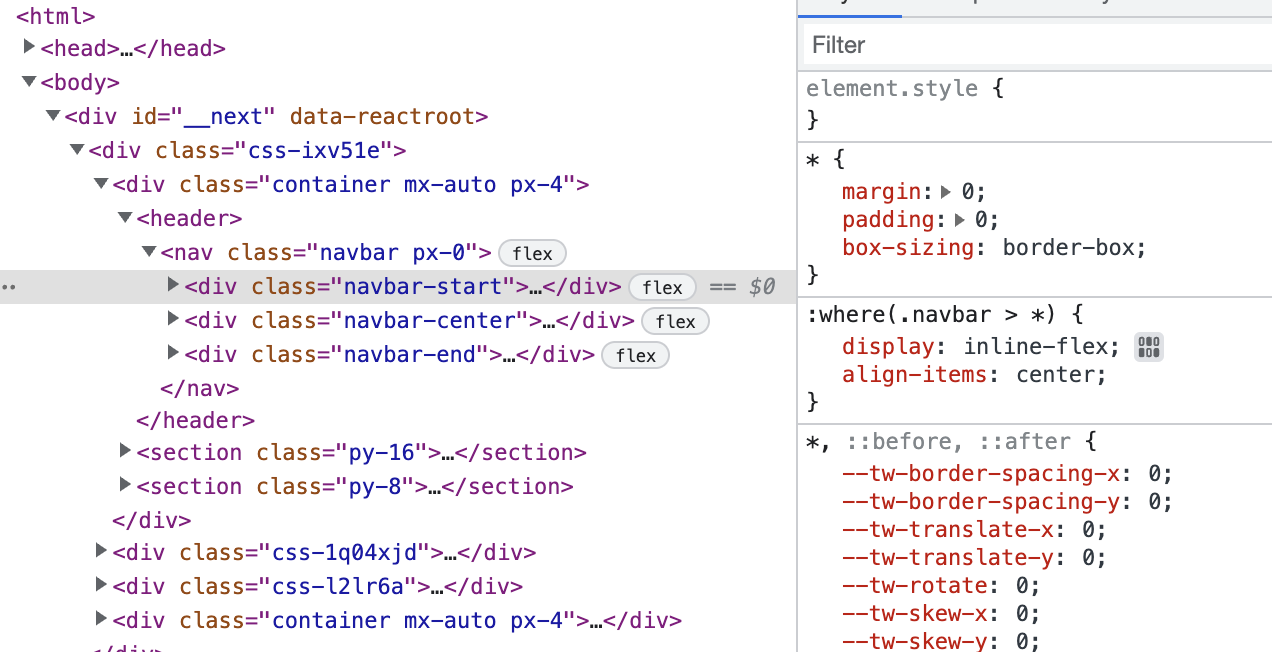Expand the head element node
The width and height of the screenshot is (1272, 652).
pos(29,47)
